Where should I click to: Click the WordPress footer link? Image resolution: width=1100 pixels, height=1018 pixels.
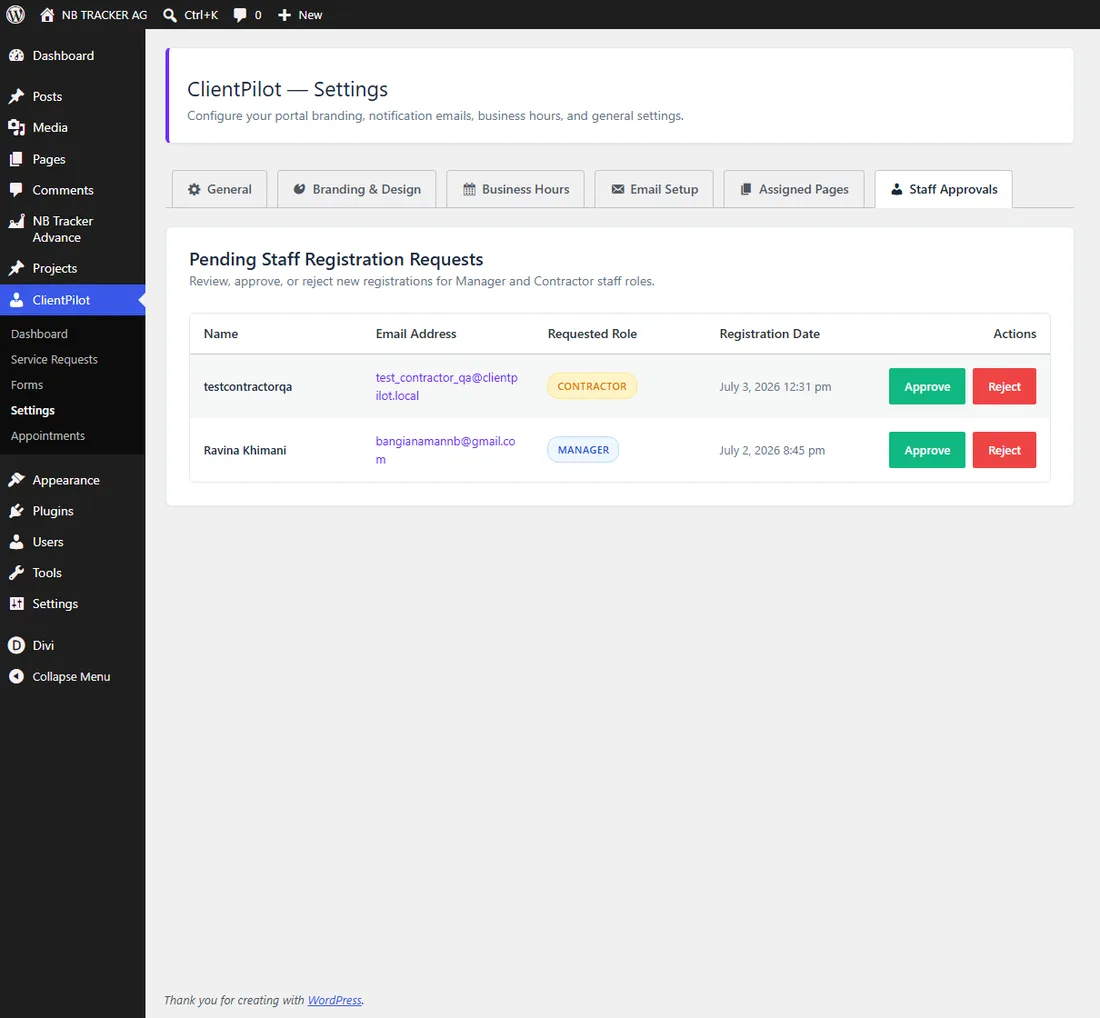[x=335, y=1000]
